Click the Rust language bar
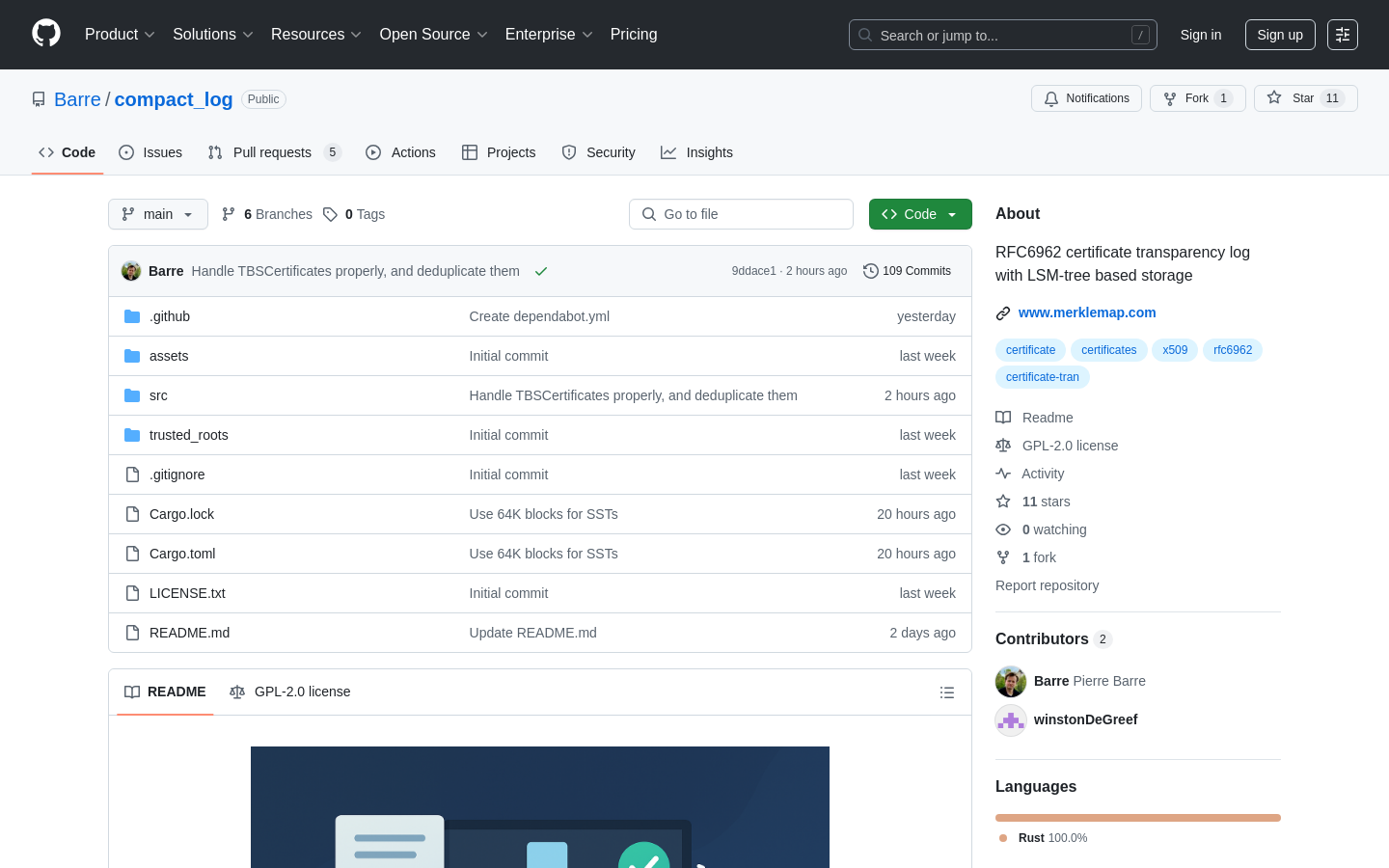The image size is (1389, 868). click(1138, 818)
